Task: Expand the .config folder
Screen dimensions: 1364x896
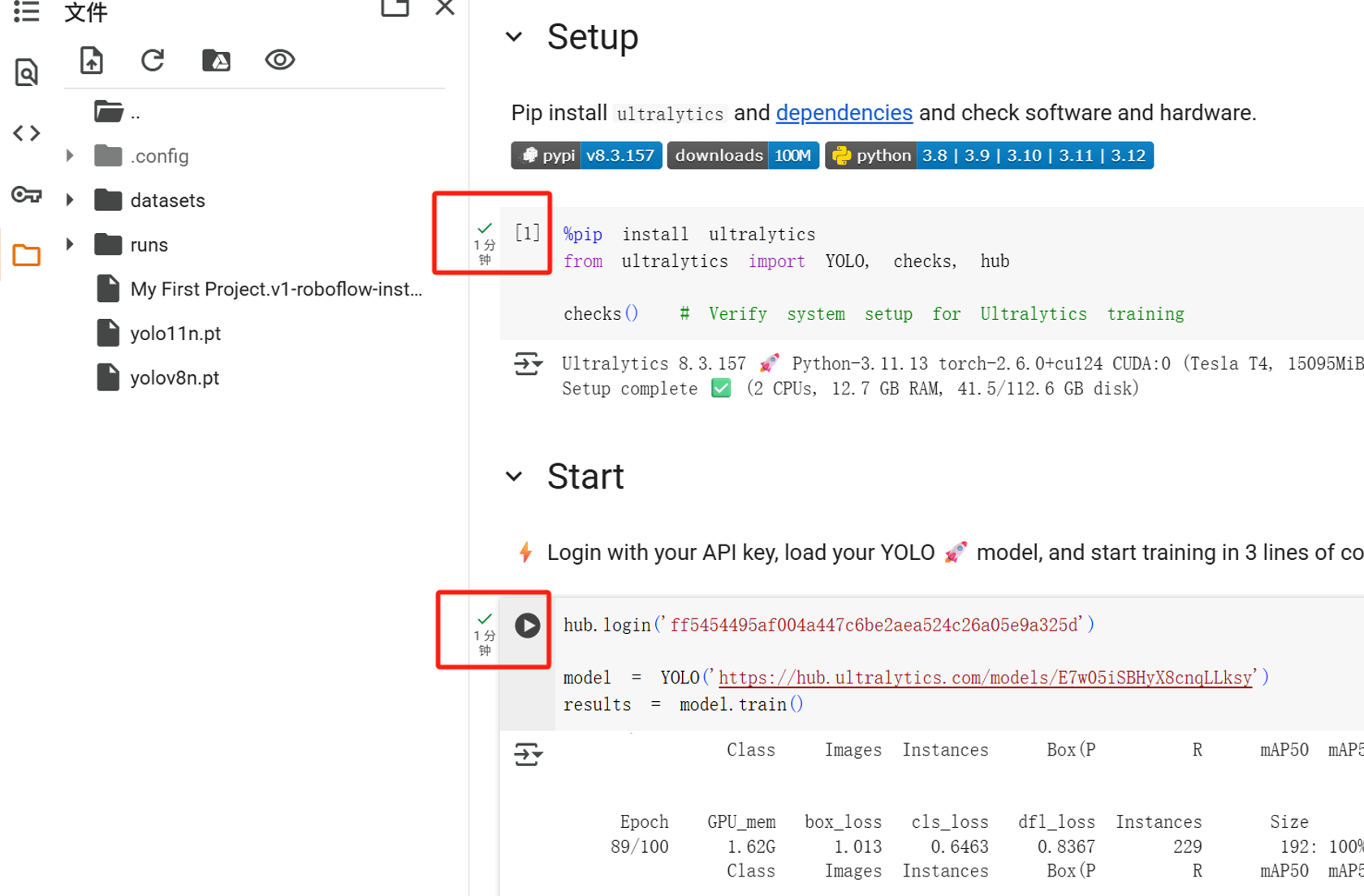Action: pos(70,155)
